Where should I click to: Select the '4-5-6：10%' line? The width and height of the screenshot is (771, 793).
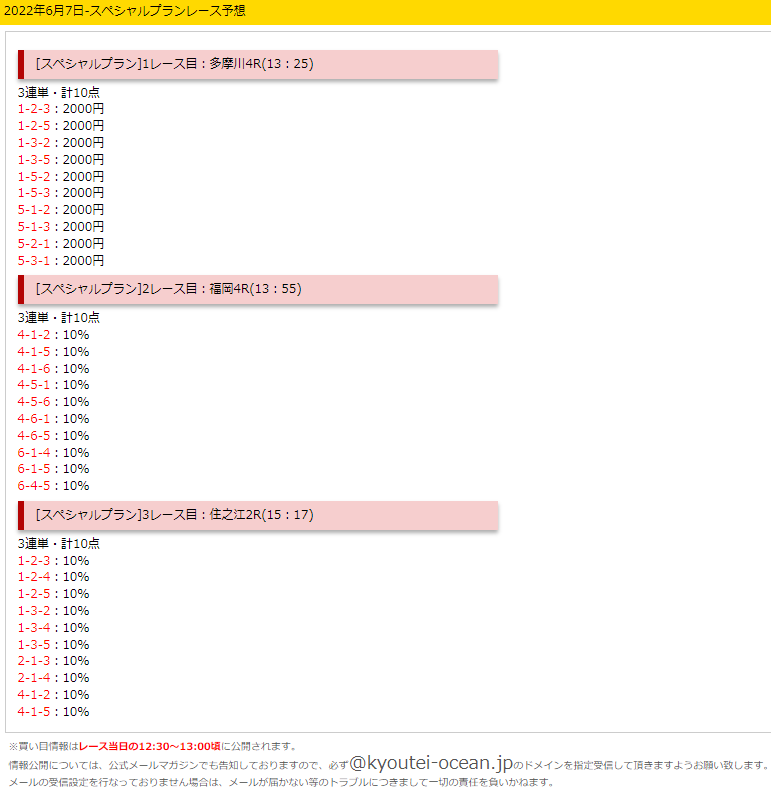click(x=54, y=402)
